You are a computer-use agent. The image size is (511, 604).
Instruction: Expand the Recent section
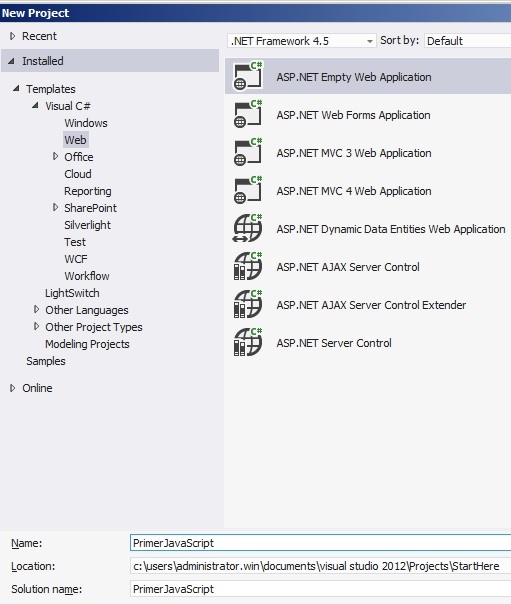pos(12,36)
